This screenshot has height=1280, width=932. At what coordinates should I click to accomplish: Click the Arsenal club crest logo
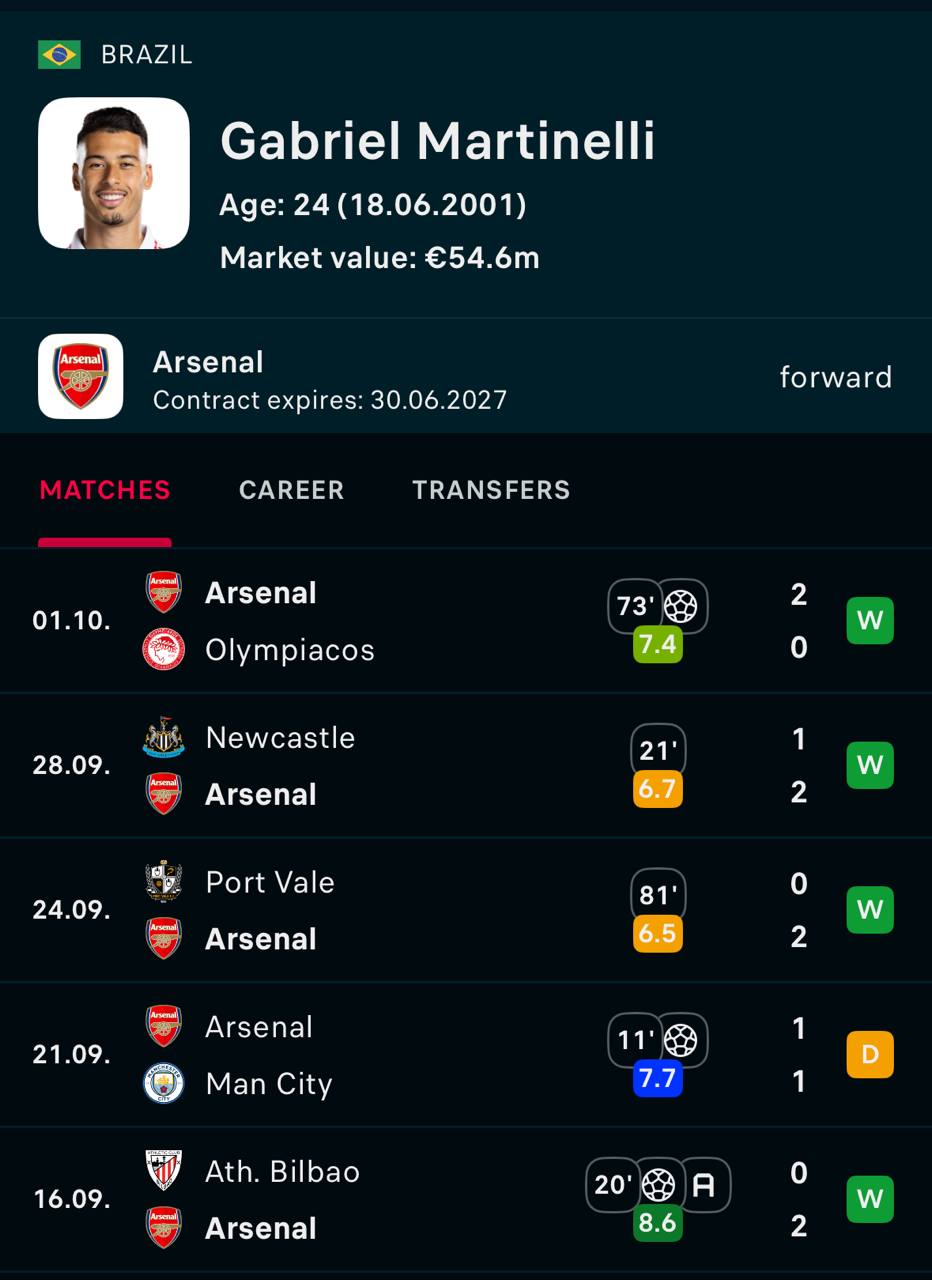pyautogui.click(x=81, y=376)
